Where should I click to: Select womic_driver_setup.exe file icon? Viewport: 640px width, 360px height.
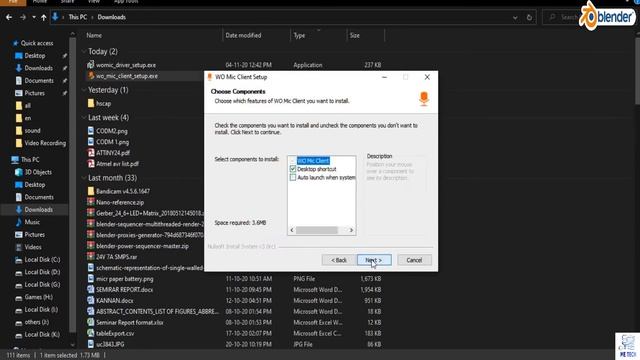coord(91,64)
